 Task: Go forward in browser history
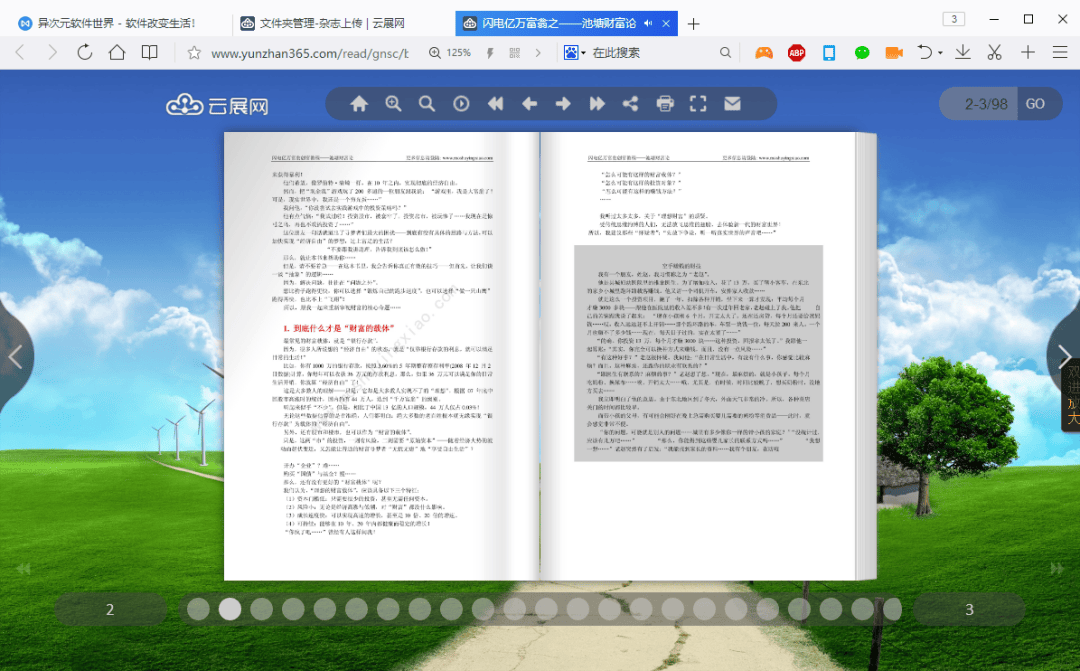[52, 52]
